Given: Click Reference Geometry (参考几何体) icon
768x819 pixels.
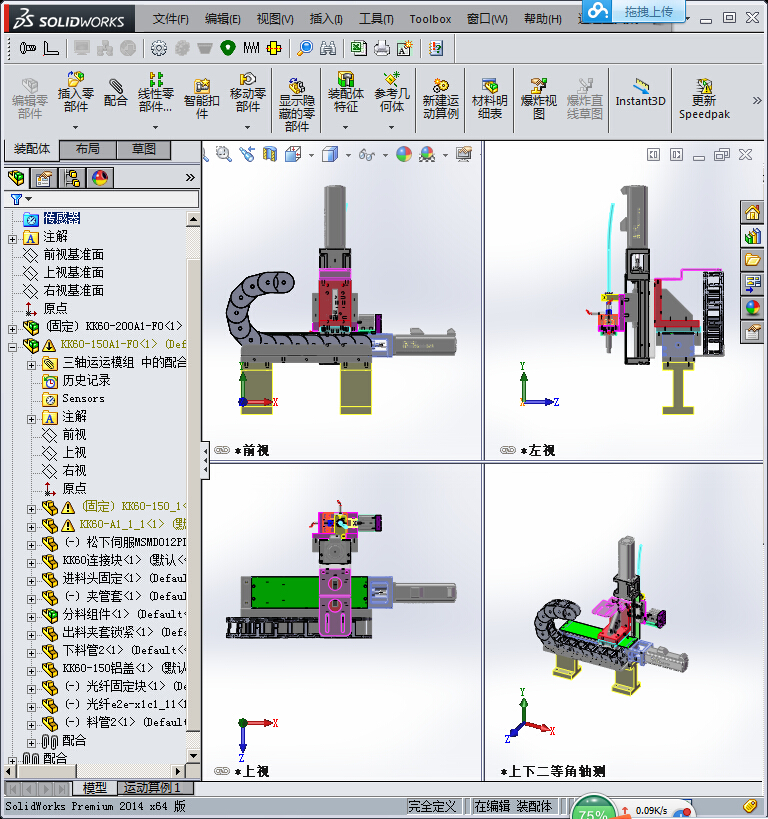Looking at the screenshot, I should pos(392,92).
